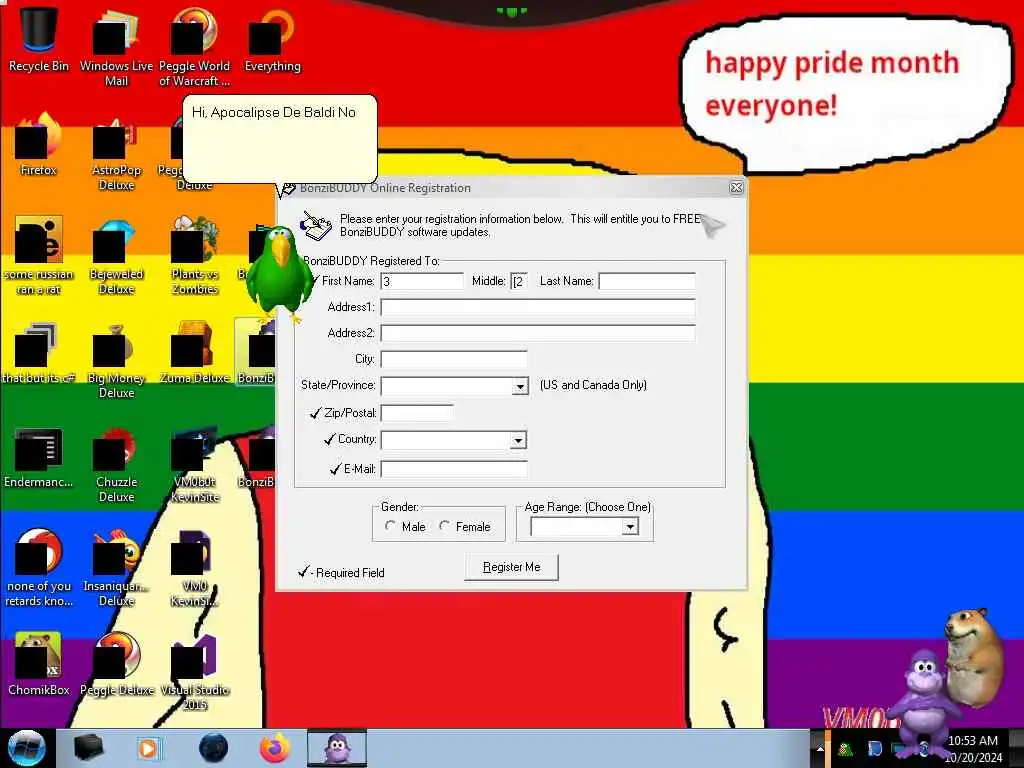1024x768 pixels.
Task: Open the Endermanc... desktop icon
Action: (x=39, y=456)
